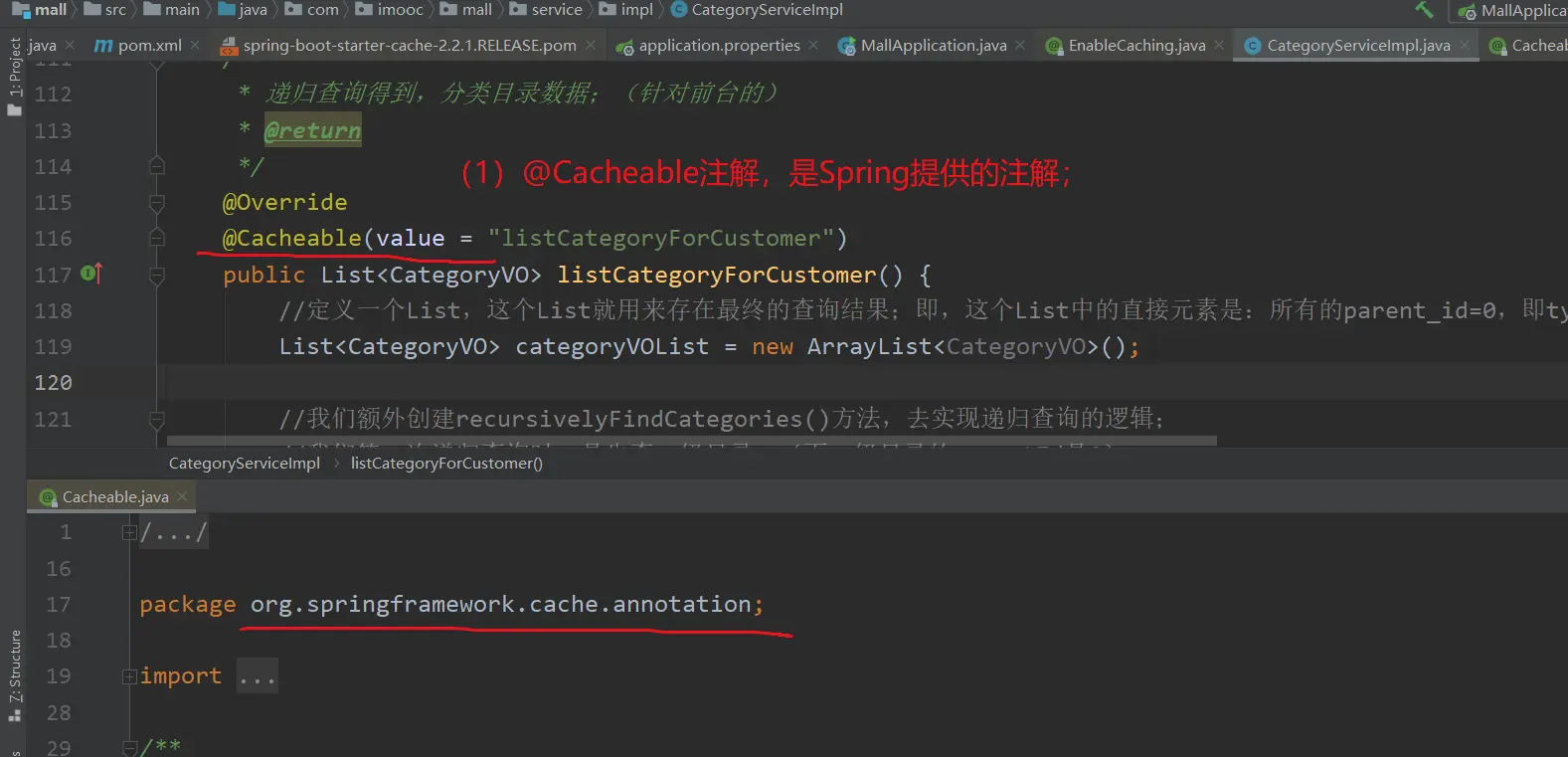Close the leftmost partially visible java tab

70,45
